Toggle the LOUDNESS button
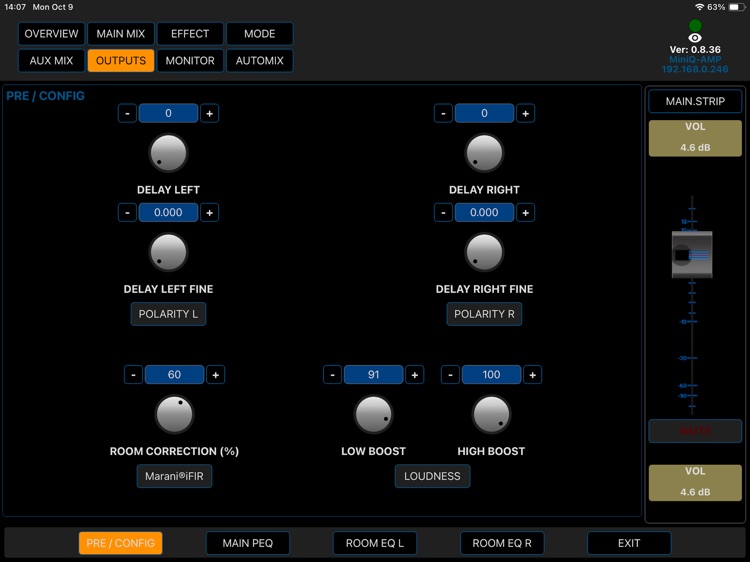Screen dimensions: 750x562 tap(432, 476)
